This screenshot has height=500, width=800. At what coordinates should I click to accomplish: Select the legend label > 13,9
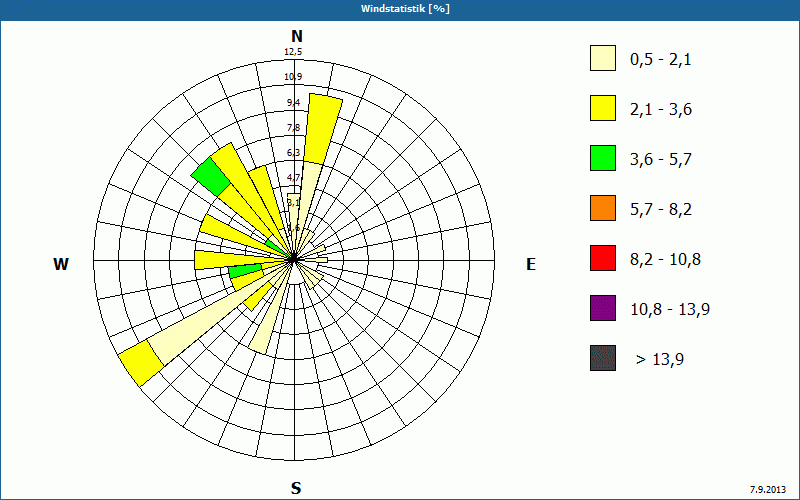660,360
